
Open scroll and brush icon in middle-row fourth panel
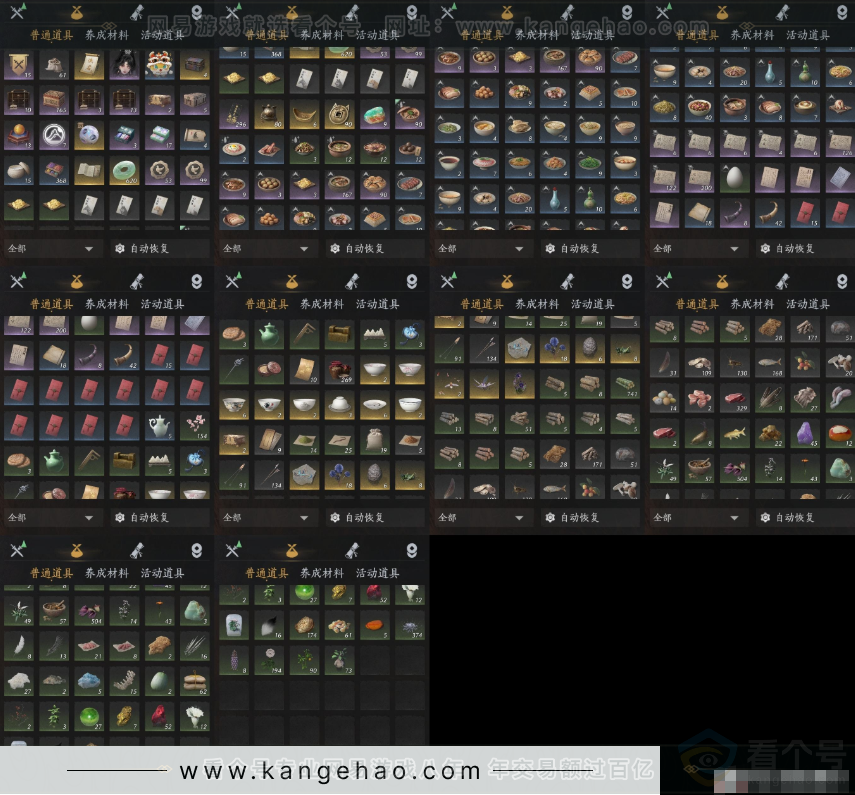[x=782, y=281]
